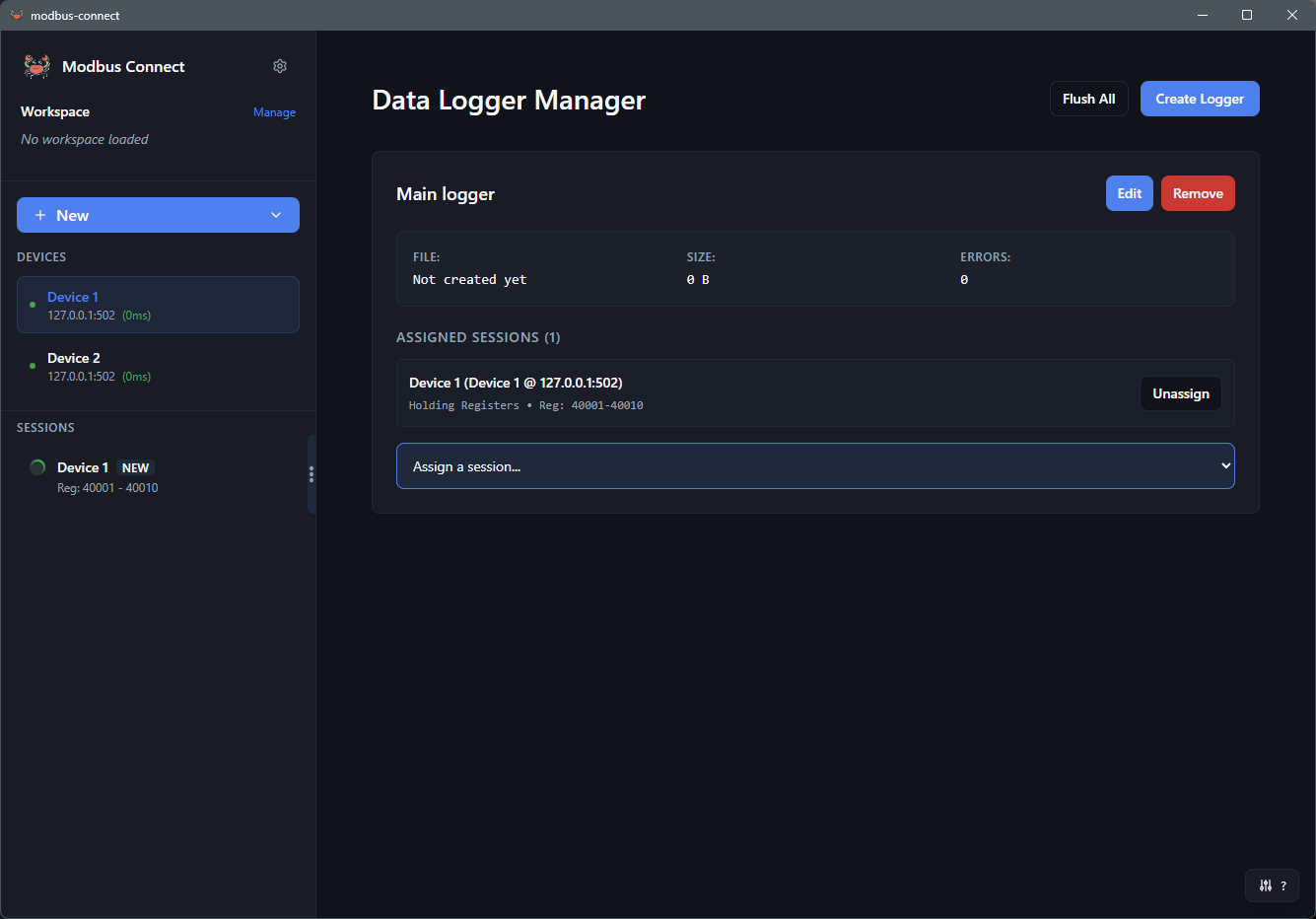Screen dimensions: 1316x919
Task: Expand the chevron on the New button
Action: [276, 214]
